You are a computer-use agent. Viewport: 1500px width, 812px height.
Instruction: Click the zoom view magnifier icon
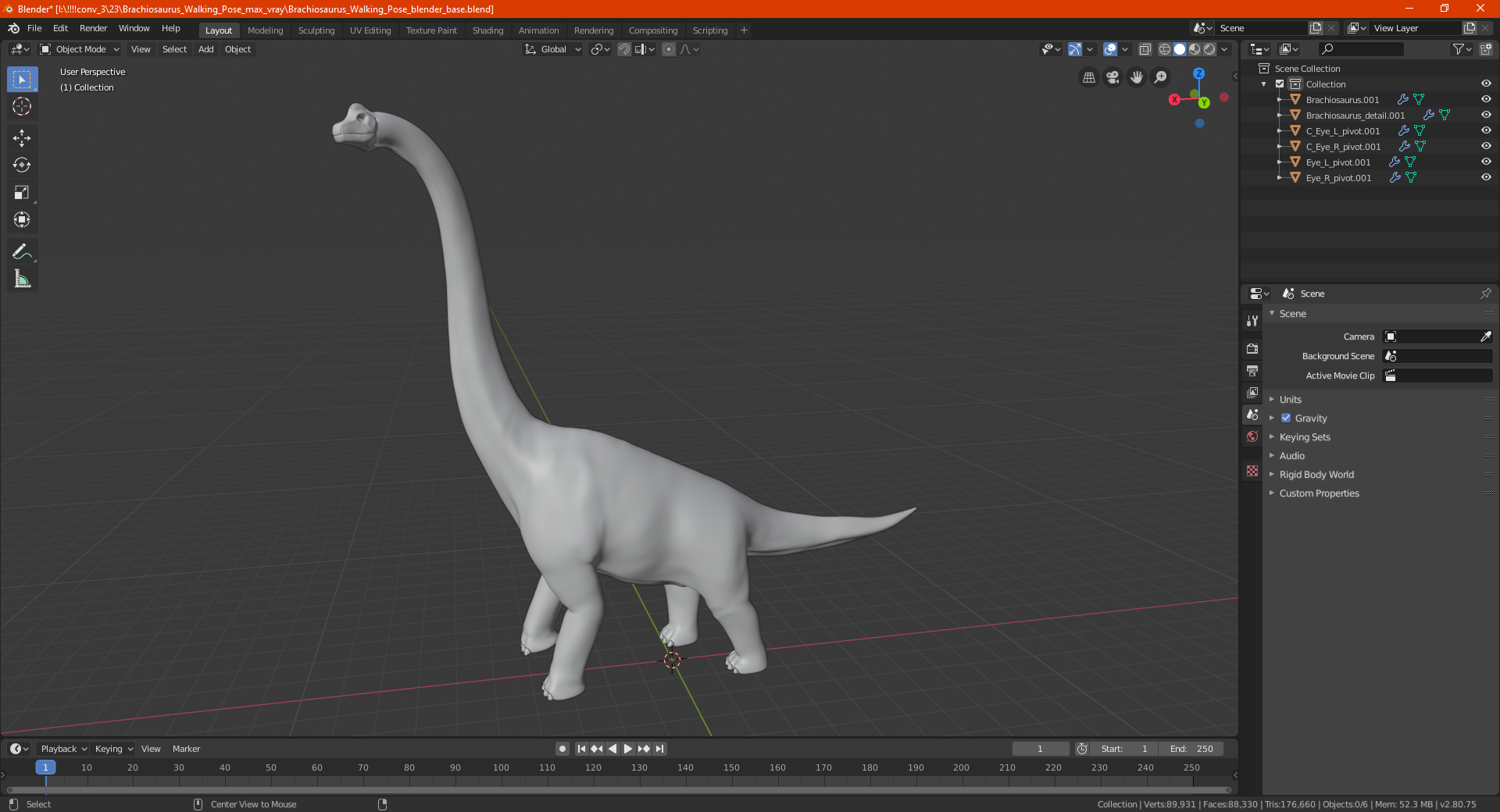[x=1161, y=77]
